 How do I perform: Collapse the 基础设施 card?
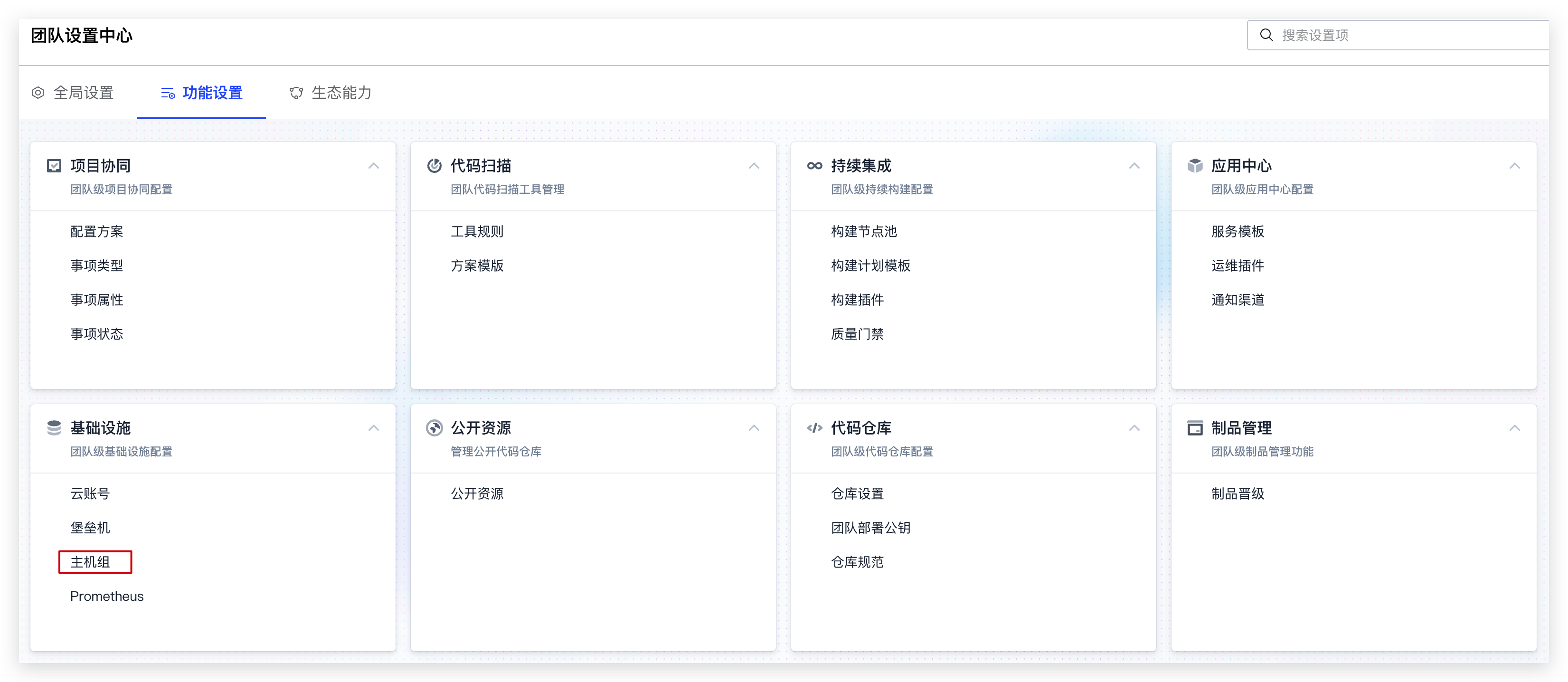pyautogui.click(x=374, y=428)
